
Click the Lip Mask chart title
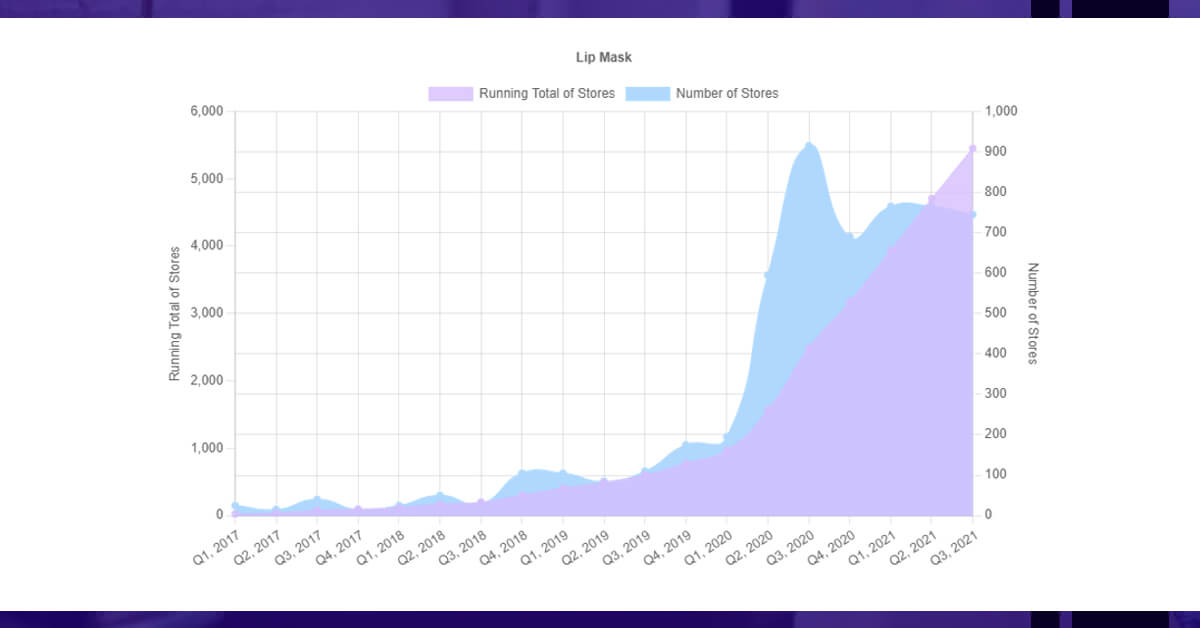point(604,57)
